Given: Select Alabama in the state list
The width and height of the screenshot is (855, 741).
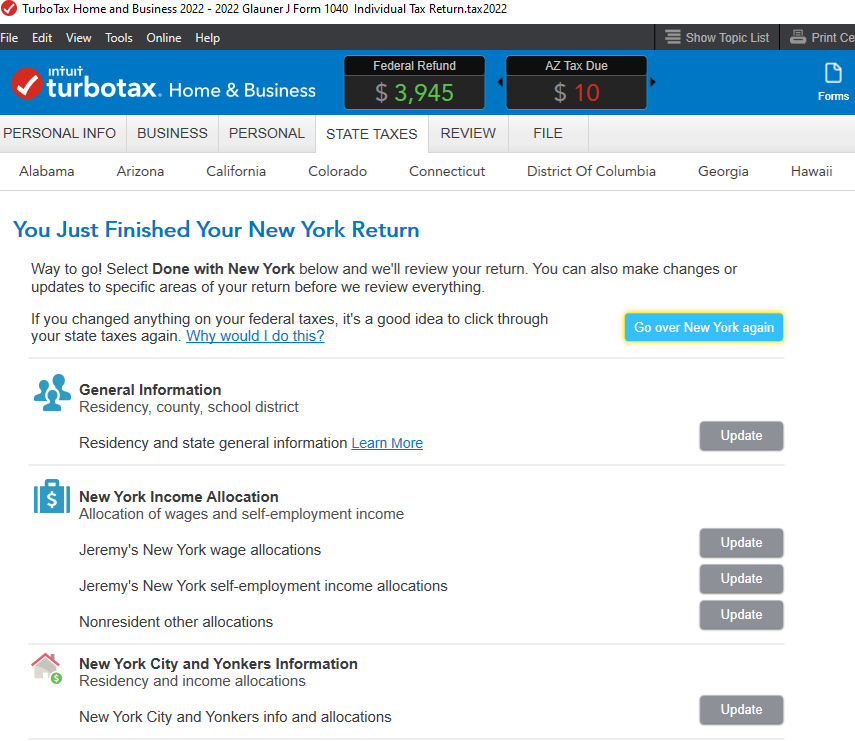Looking at the screenshot, I should [47, 171].
